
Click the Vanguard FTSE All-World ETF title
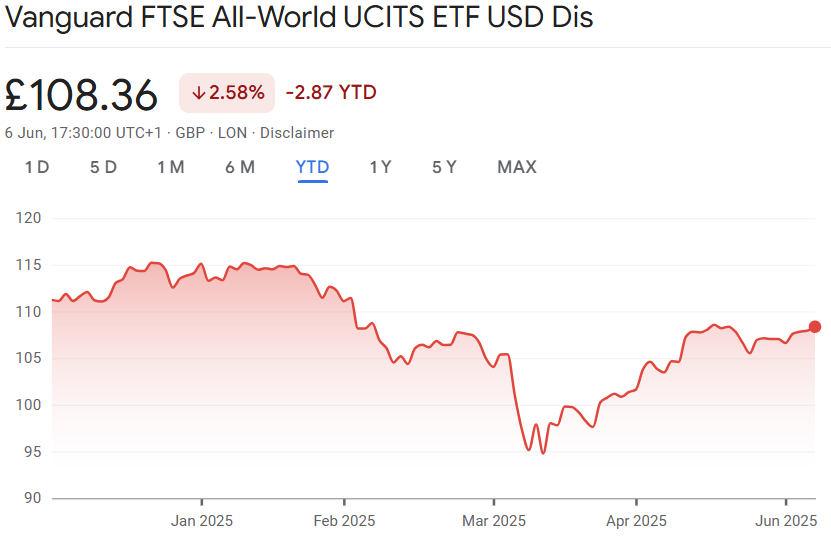pos(300,20)
